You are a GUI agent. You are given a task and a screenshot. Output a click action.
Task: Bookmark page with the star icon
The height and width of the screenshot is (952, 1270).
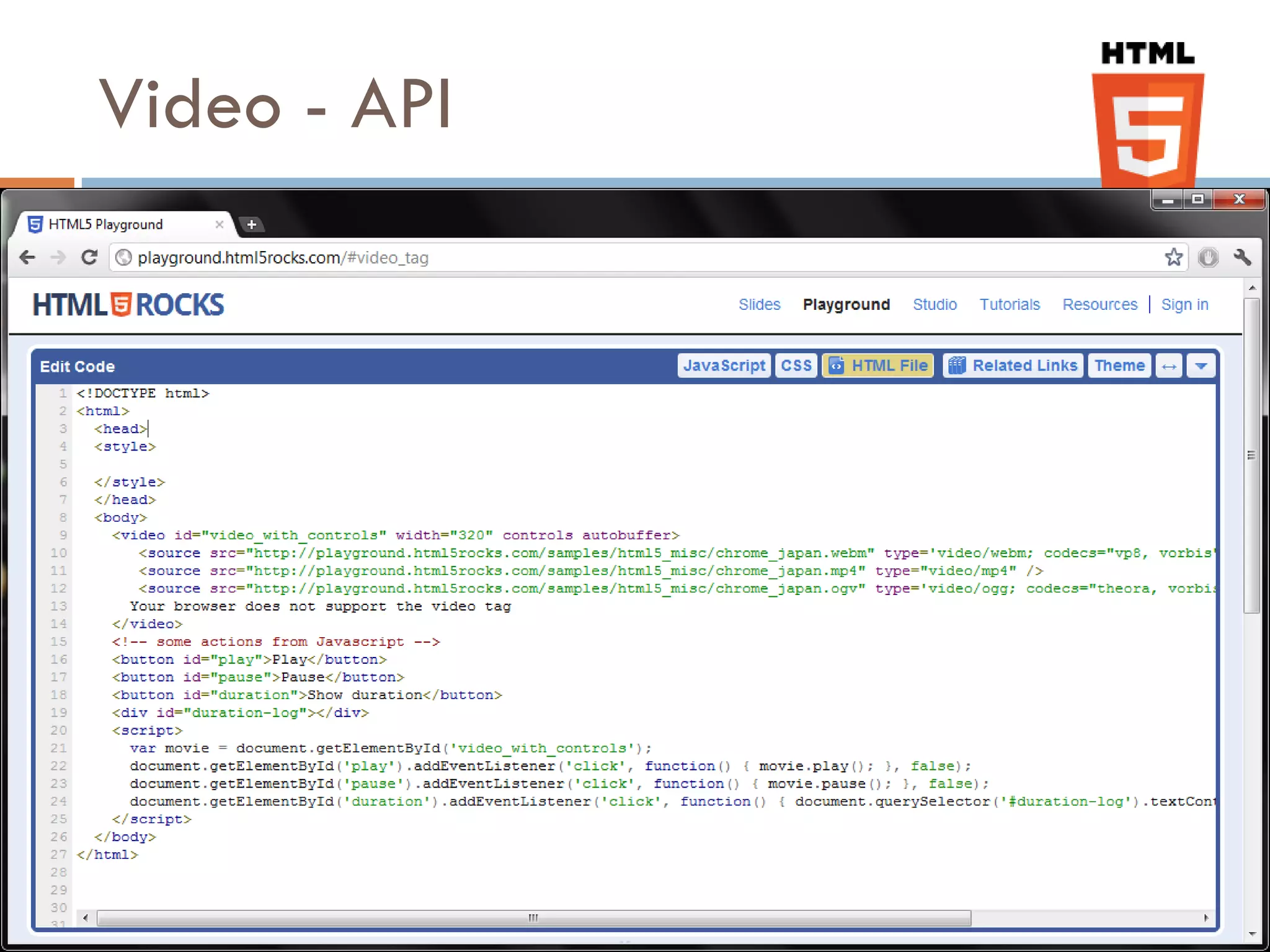pyautogui.click(x=1173, y=257)
